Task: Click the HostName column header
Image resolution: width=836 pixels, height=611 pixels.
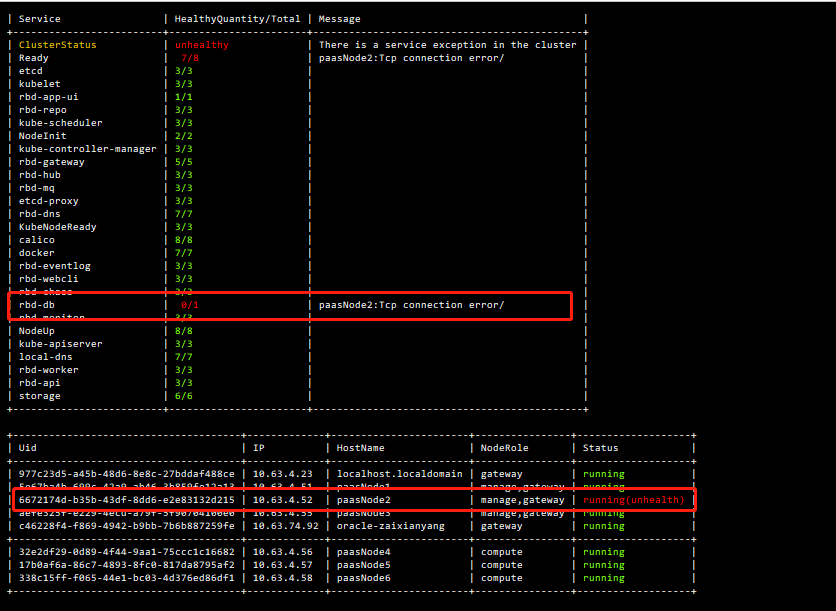Action: coord(360,448)
